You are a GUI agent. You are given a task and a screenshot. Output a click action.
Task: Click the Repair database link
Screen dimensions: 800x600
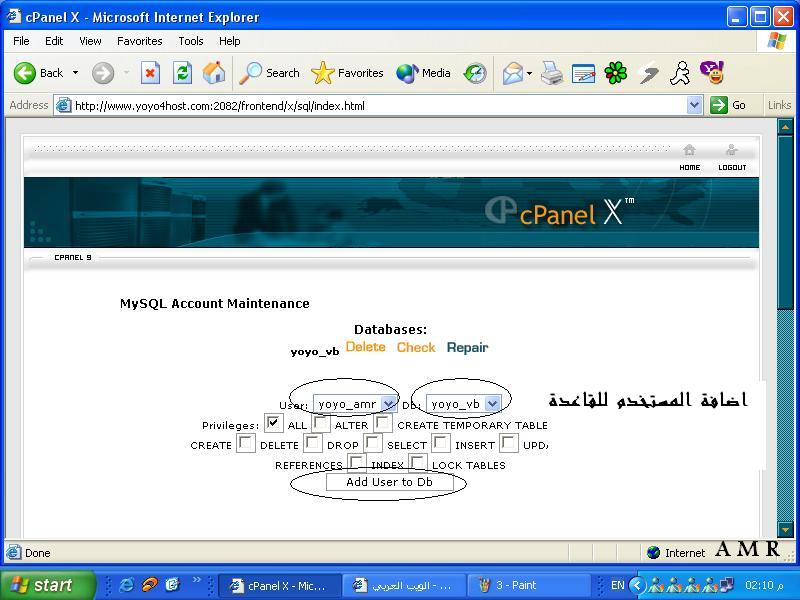pos(467,347)
